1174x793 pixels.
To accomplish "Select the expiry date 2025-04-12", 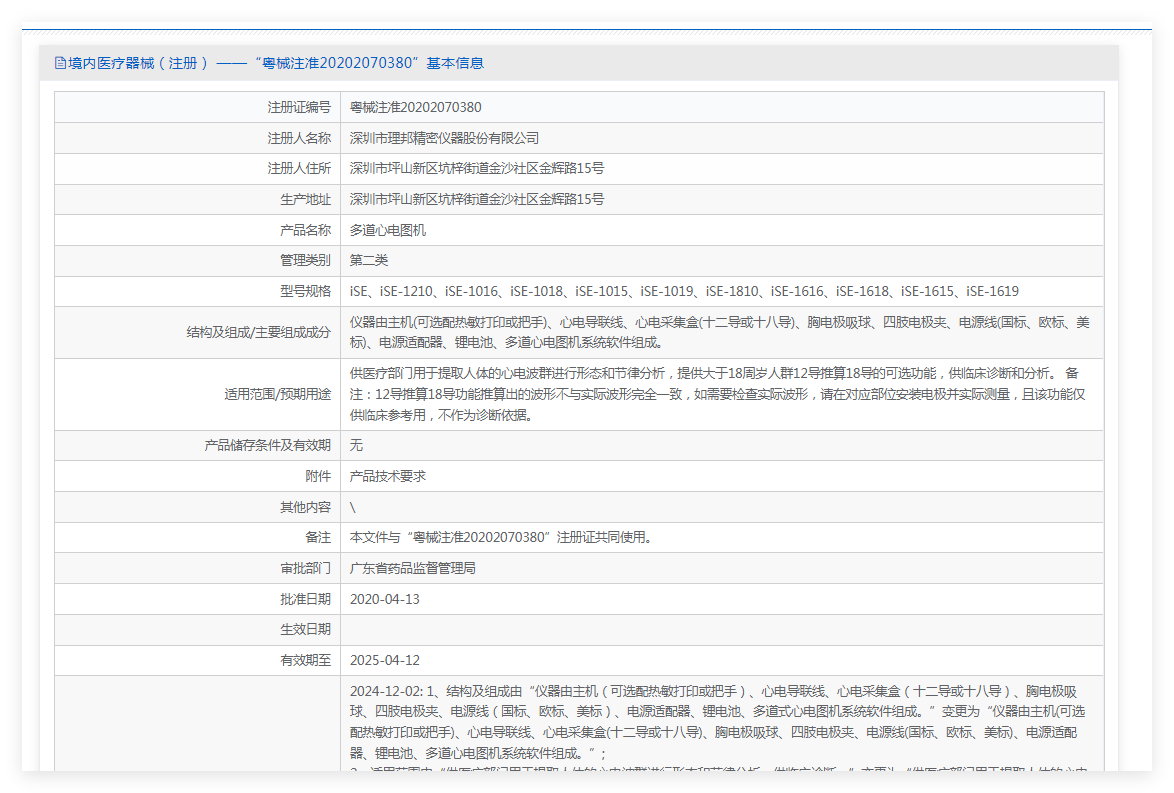I will pyautogui.click(x=385, y=660).
